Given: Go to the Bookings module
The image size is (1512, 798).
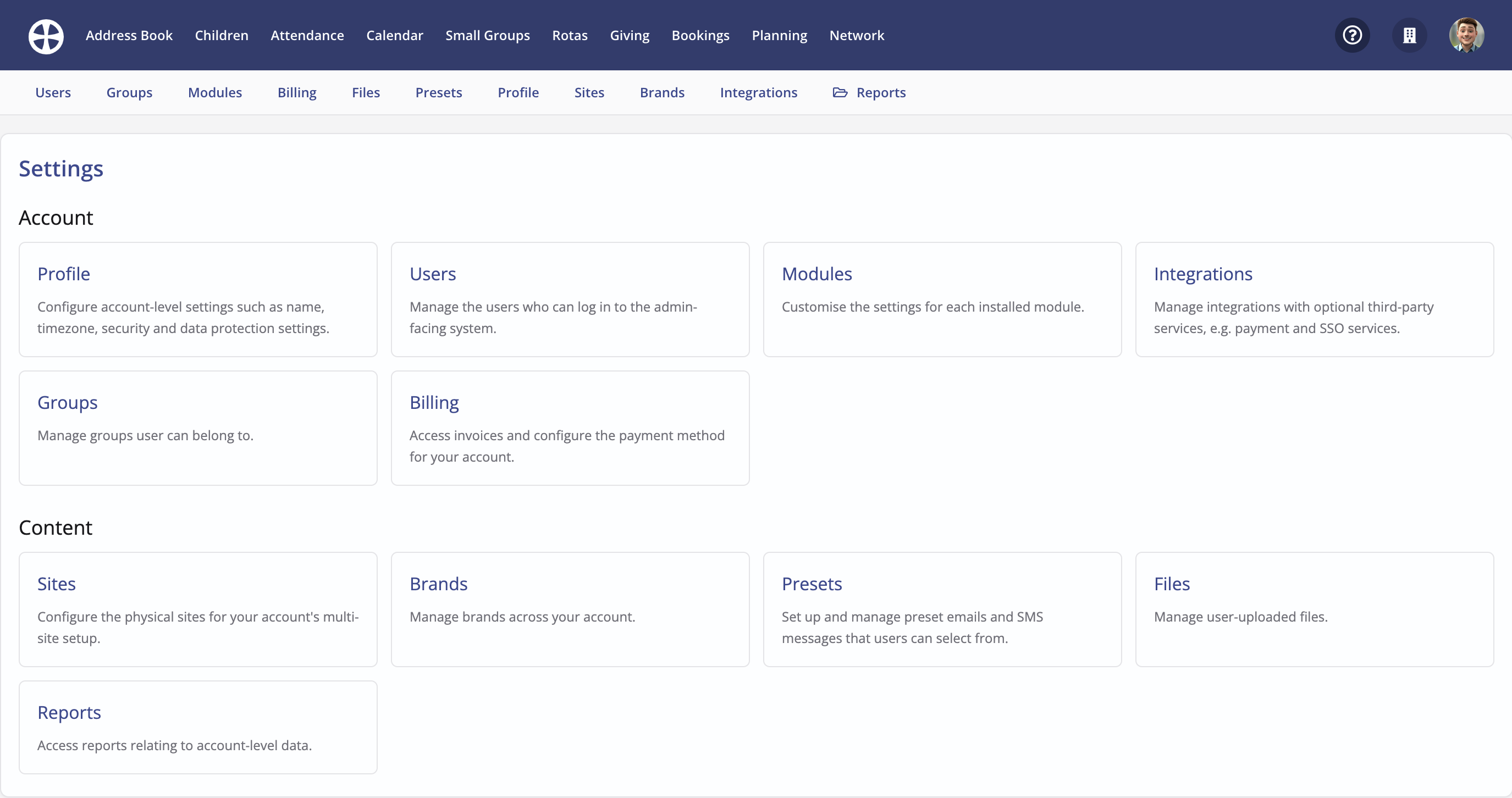Looking at the screenshot, I should pyautogui.click(x=700, y=35).
